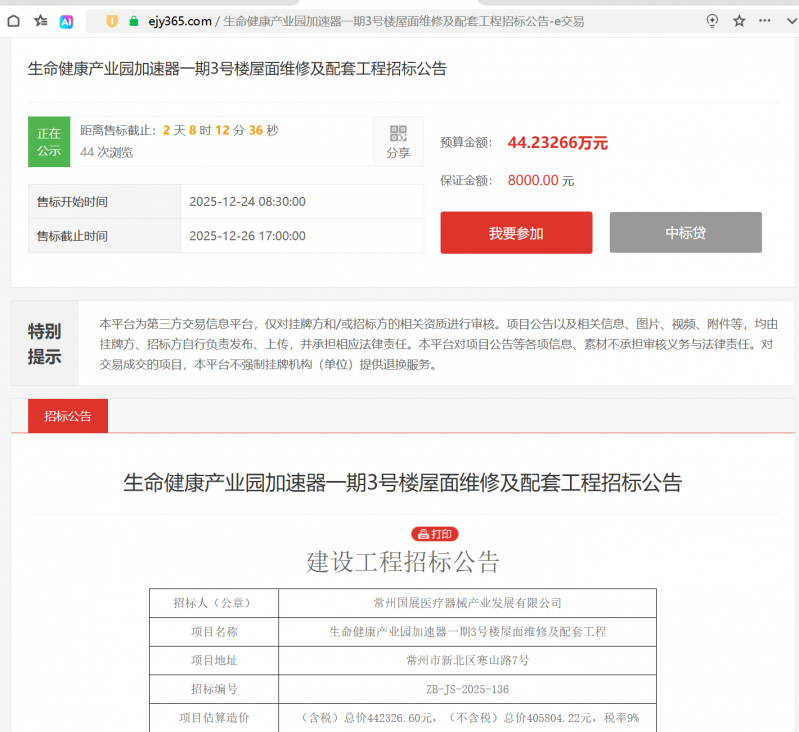Bookmark this page with the star icon
Viewport: 799px width, 732px height.
(x=740, y=20)
